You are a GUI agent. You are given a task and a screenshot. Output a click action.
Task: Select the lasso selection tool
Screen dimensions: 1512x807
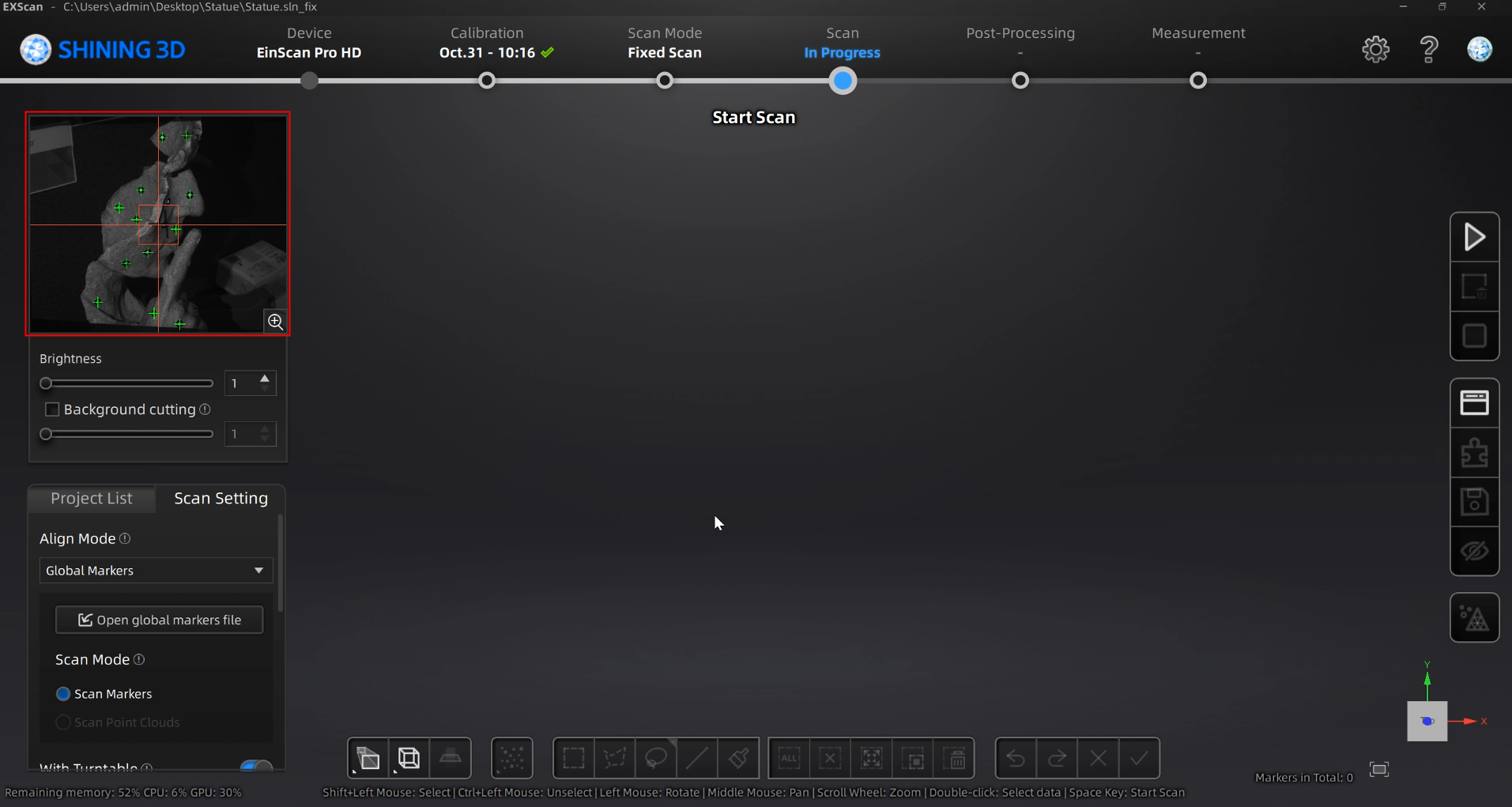click(x=655, y=757)
